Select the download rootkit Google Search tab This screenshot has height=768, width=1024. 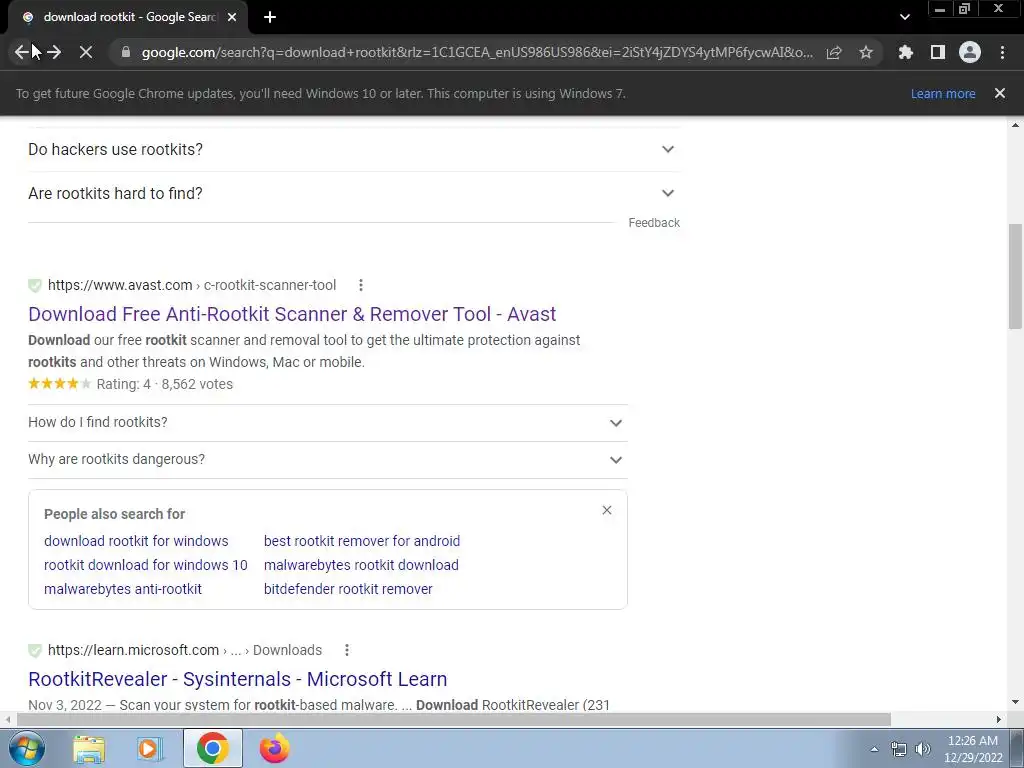point(128,17)
